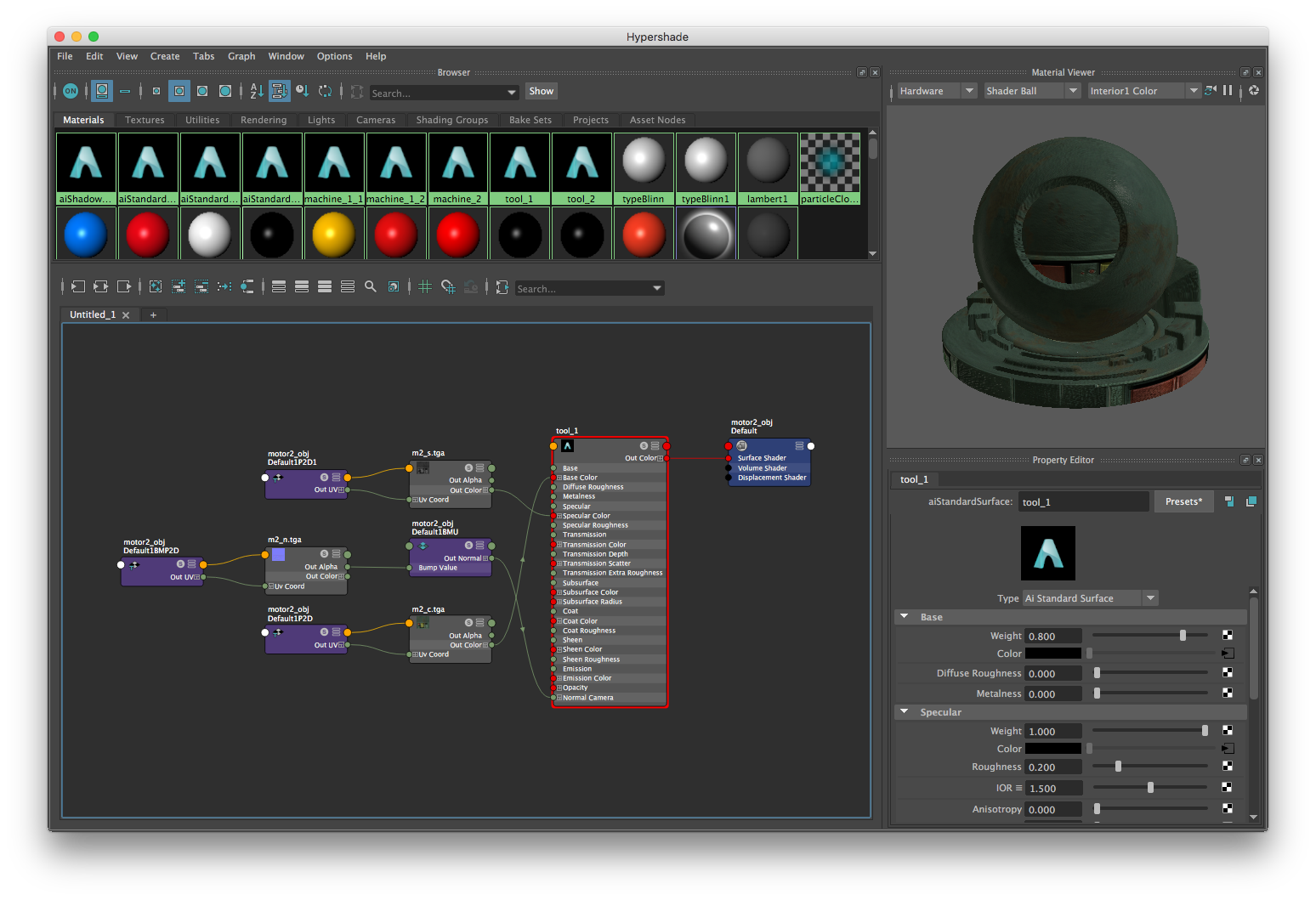Set small swatch size in the Browser
This screenshot has height=900, width=1316.
[x=156, y=91]
